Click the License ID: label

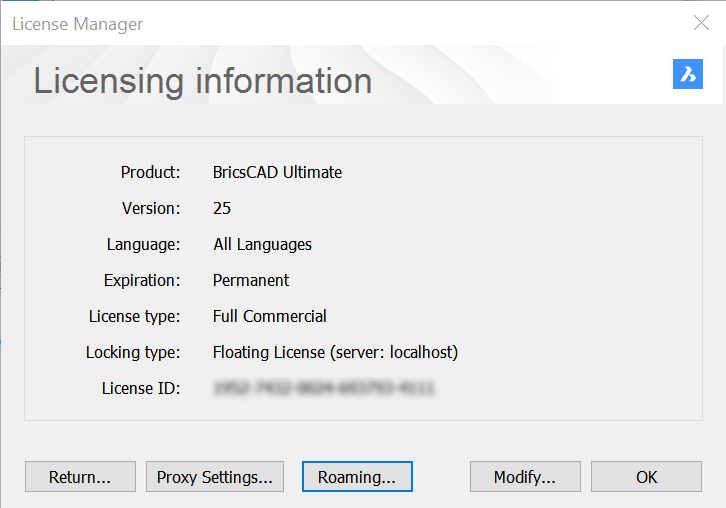point(141,388)
